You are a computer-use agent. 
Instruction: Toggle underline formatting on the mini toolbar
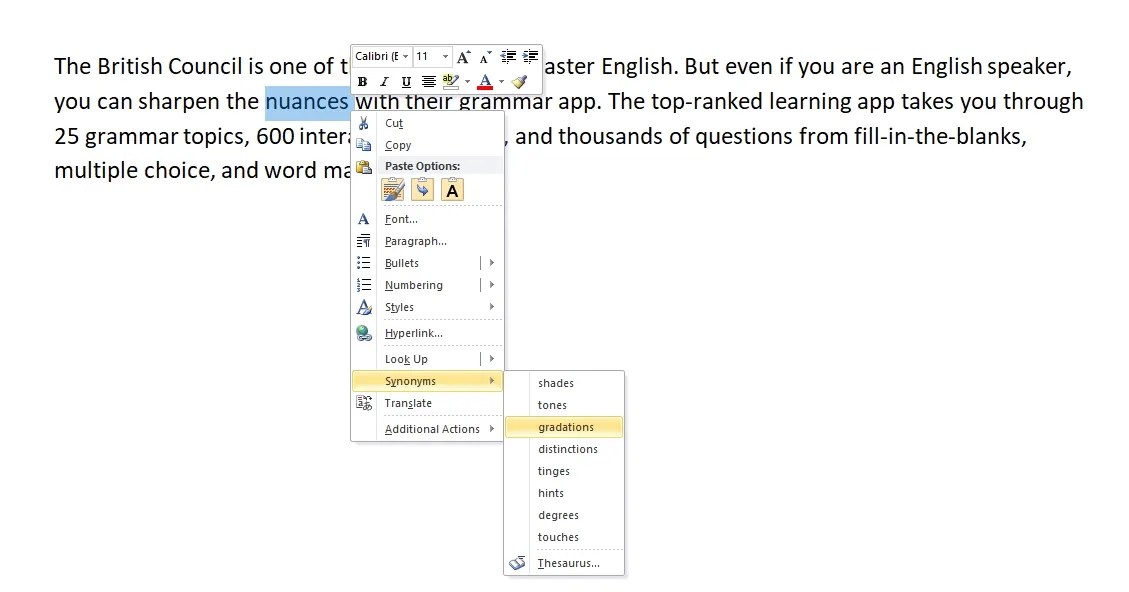pyautogui.click(x=407, y=81)
